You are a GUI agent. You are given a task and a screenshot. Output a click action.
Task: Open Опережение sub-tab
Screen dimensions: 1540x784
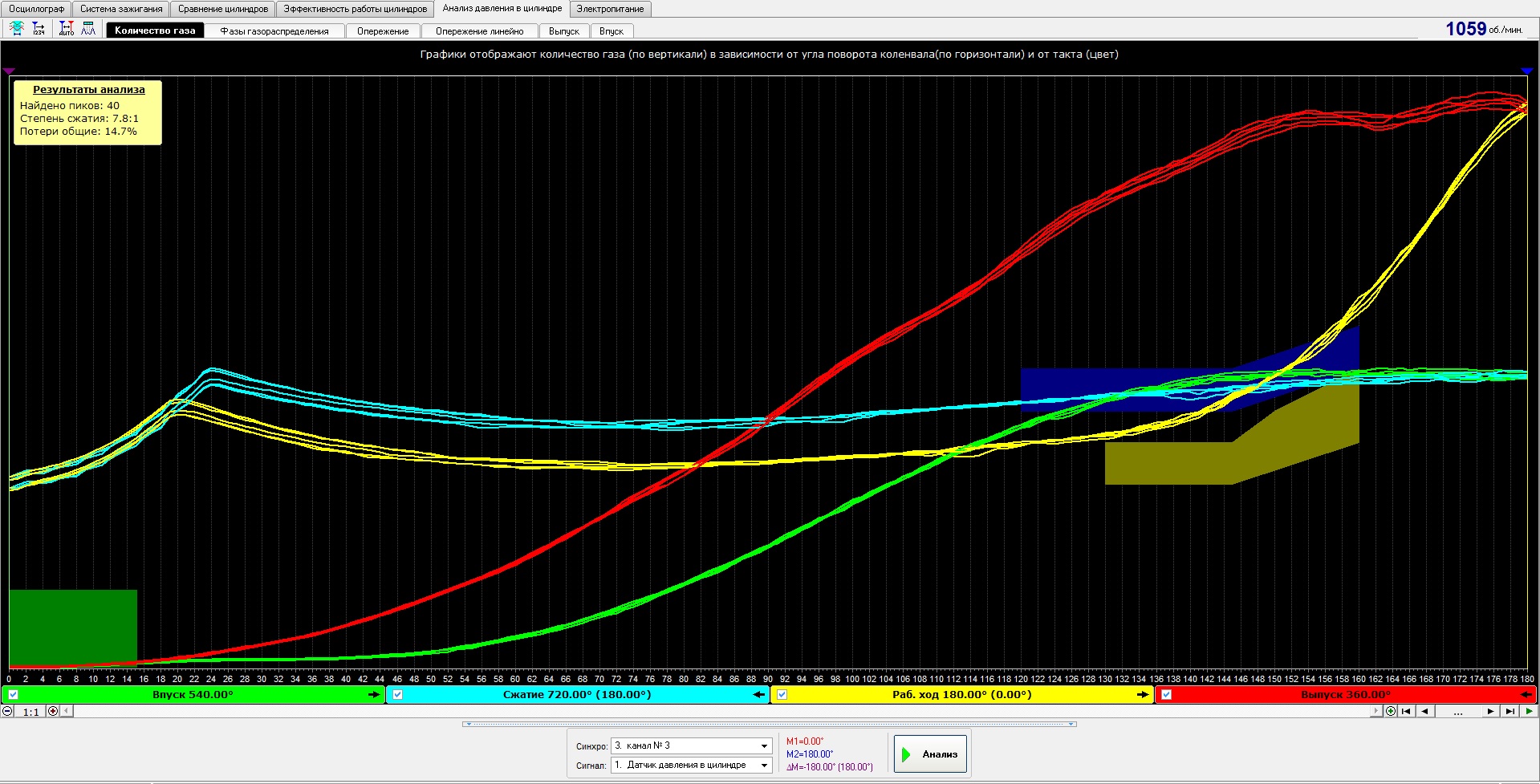coord(383,31)
